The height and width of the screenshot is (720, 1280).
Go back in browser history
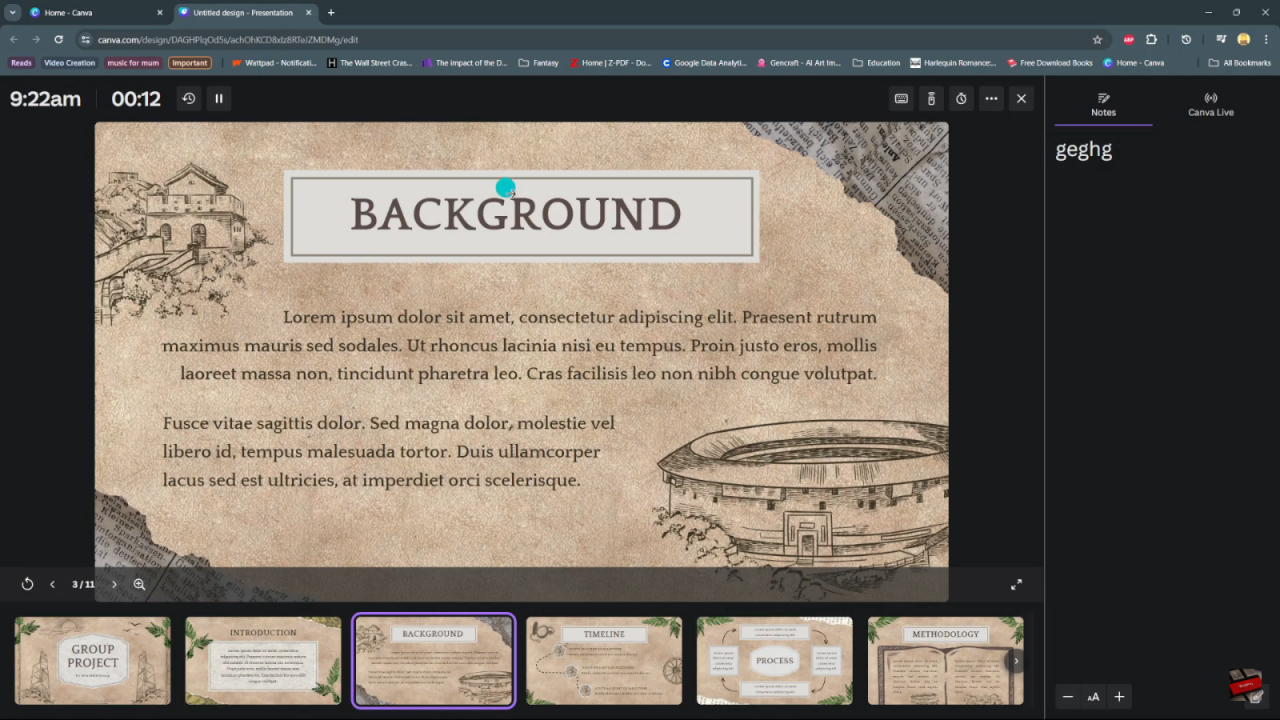pyautogui.click(x=13, y=39)
